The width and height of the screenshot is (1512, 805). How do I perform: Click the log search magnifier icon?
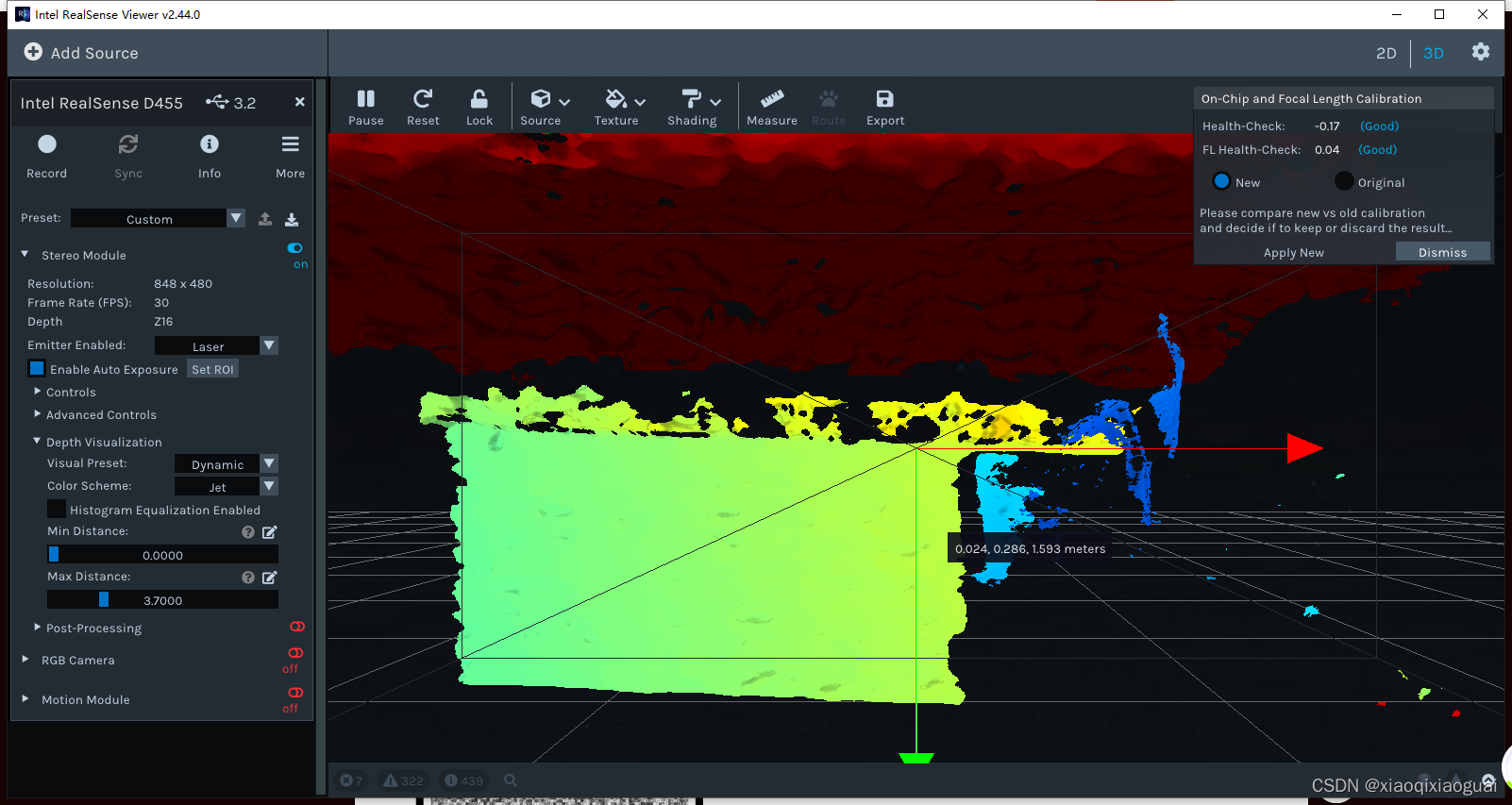511,780
